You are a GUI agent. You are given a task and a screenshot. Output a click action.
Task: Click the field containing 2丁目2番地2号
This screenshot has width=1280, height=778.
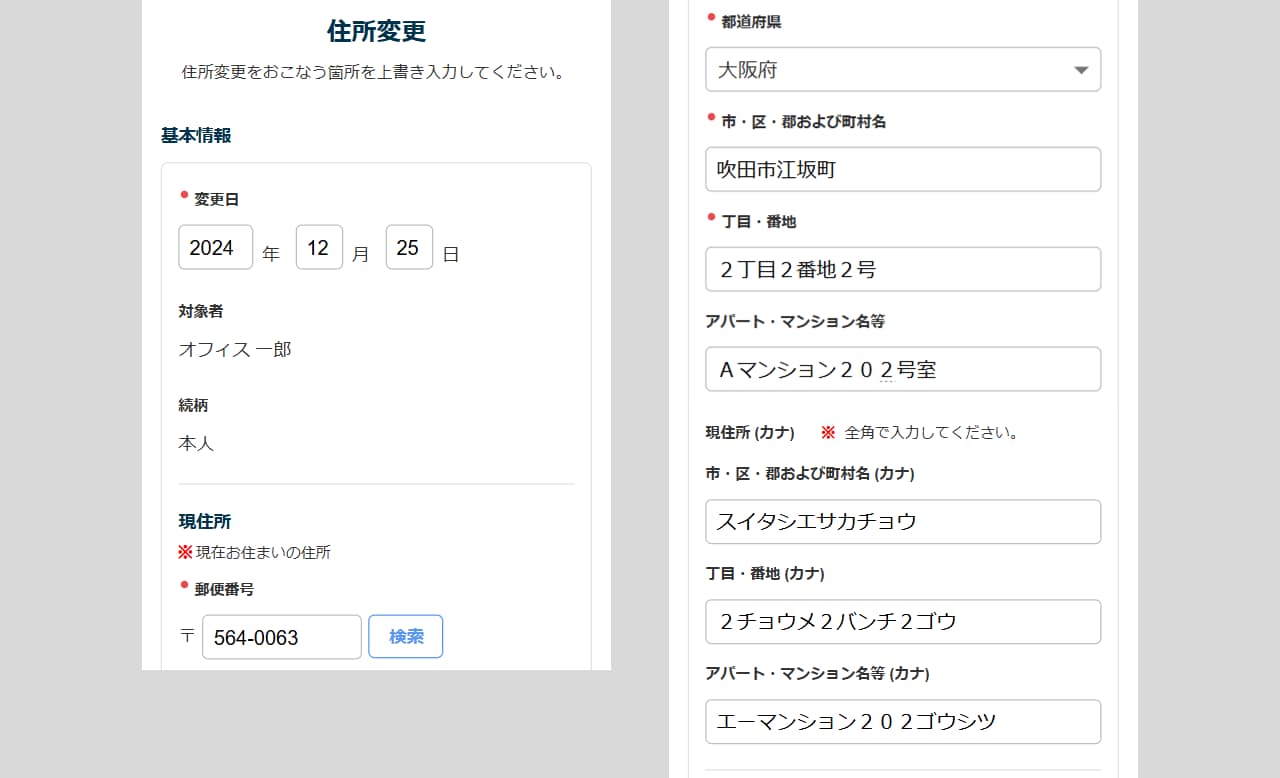click(903, 270)
